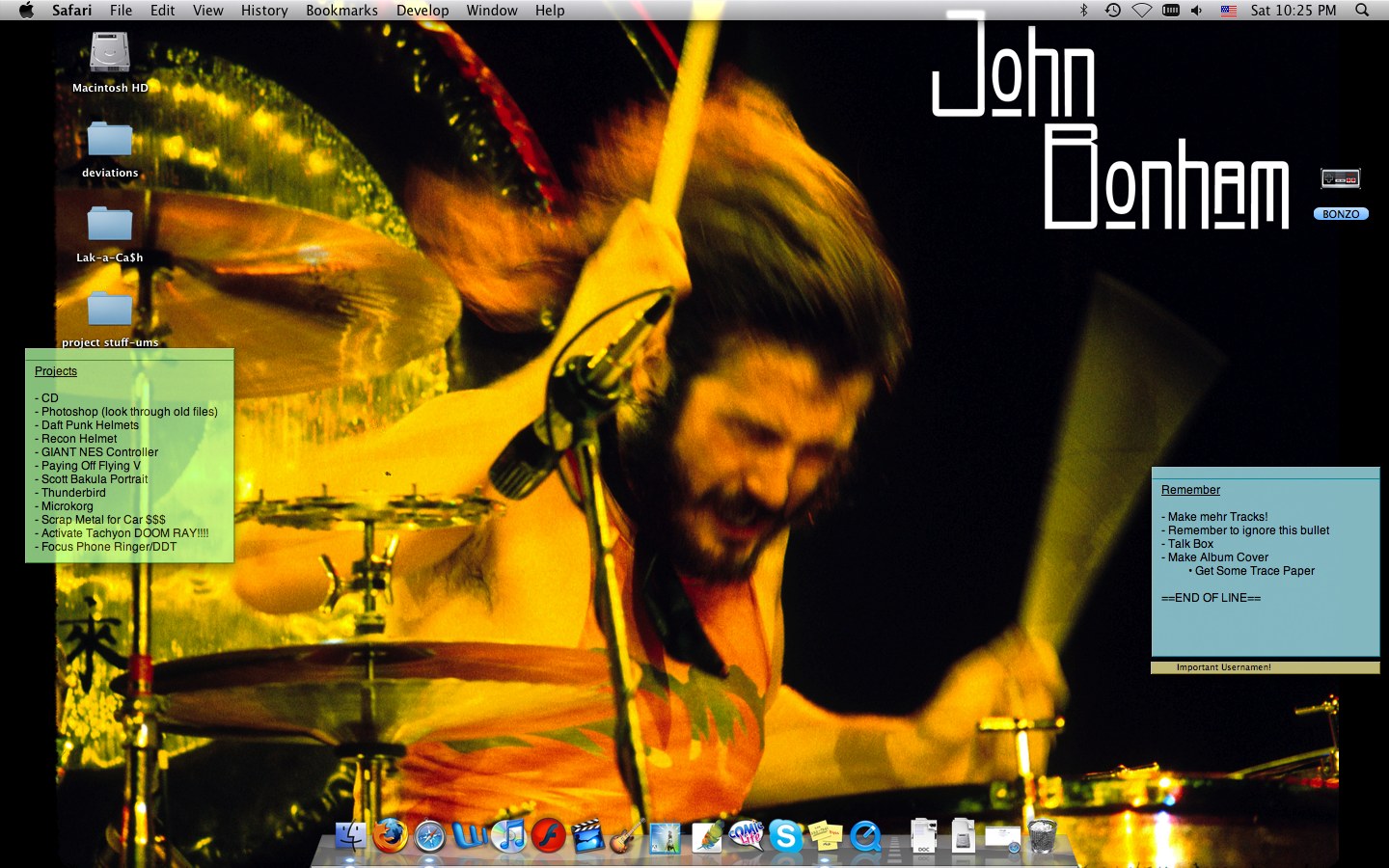
Task: Open the Edit menu
Action: click(163, 11)
